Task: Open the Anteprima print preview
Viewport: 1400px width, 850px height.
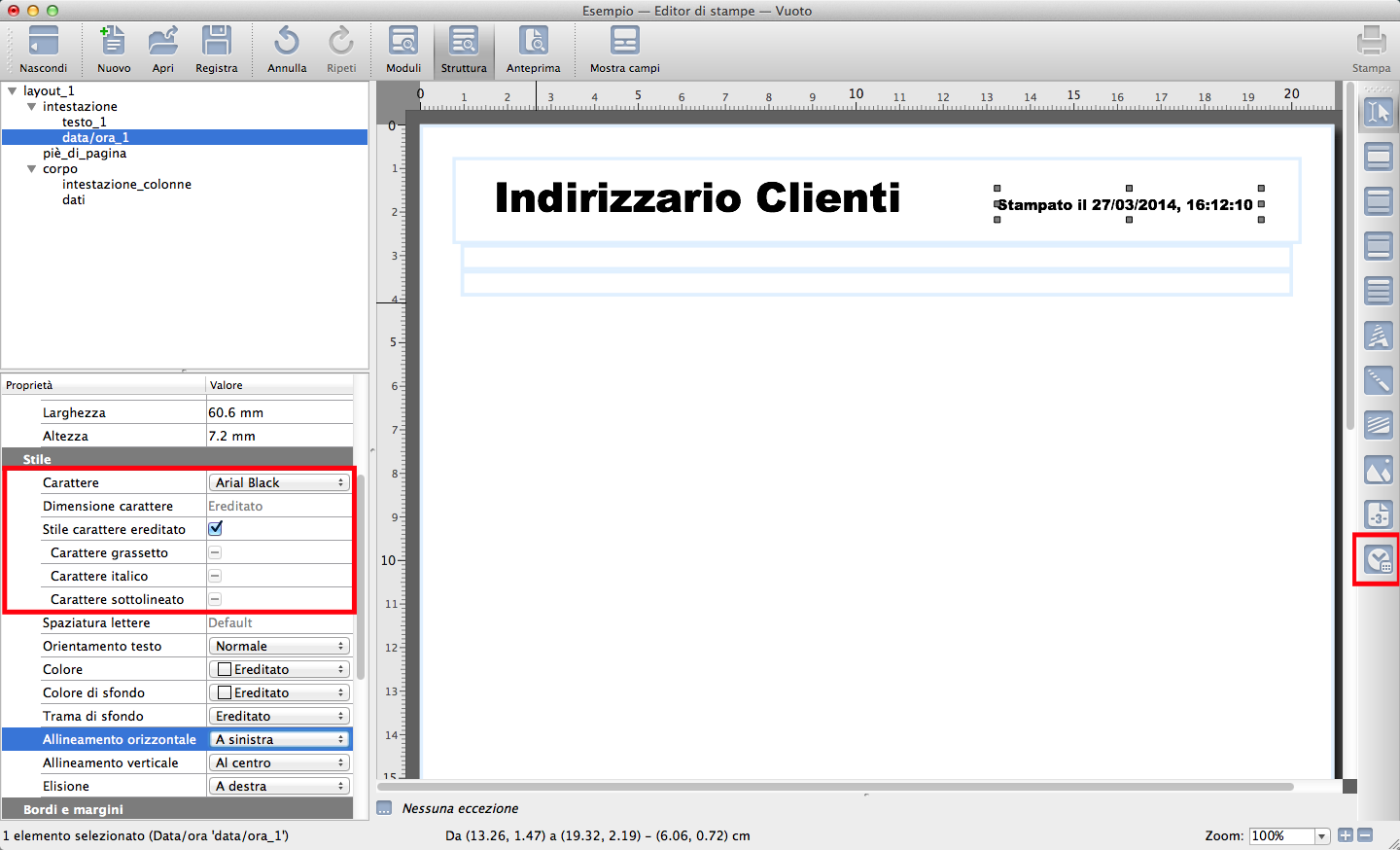Action: coord(533,42)
